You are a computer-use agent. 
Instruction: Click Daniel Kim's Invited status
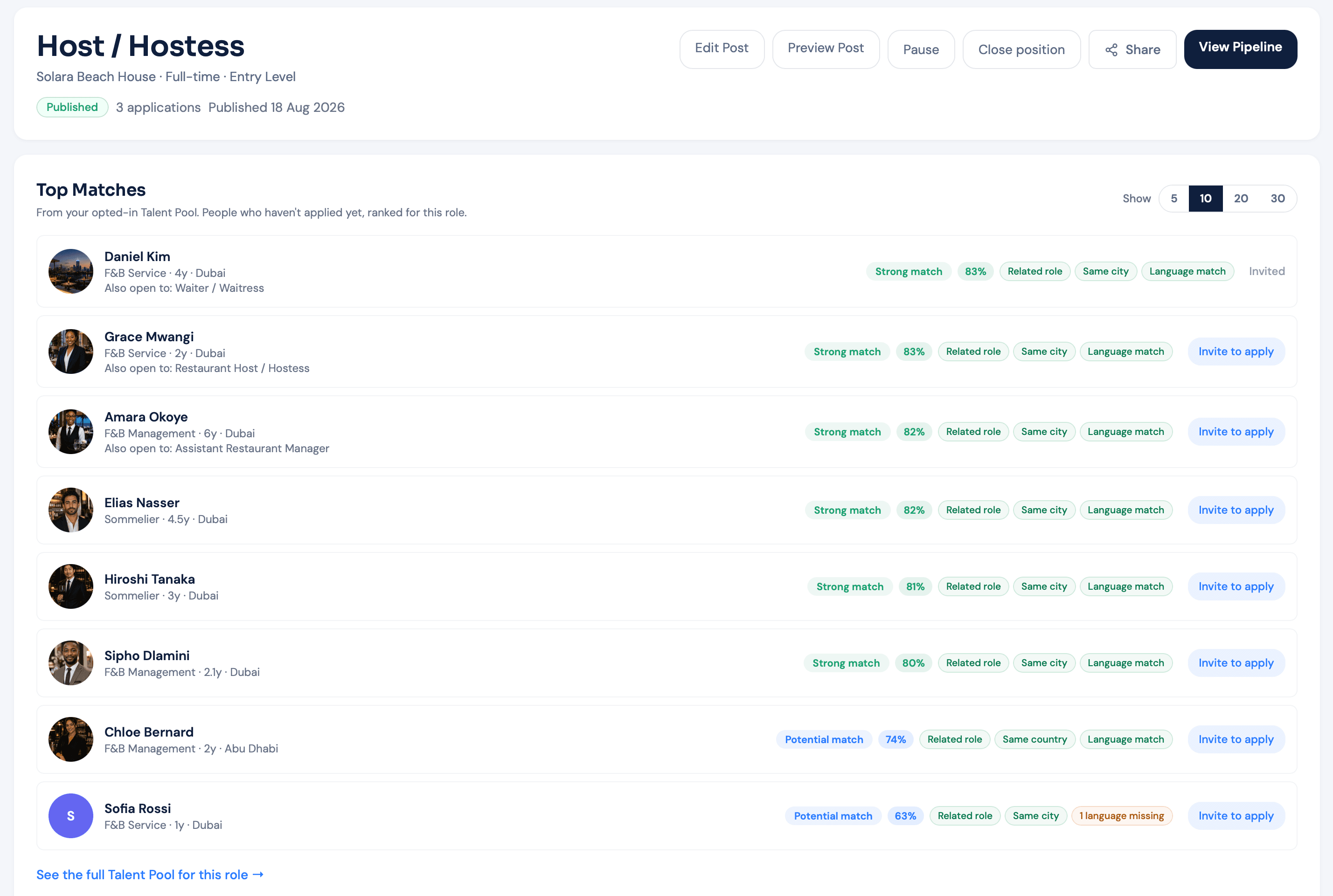[x=1267, y=271]
